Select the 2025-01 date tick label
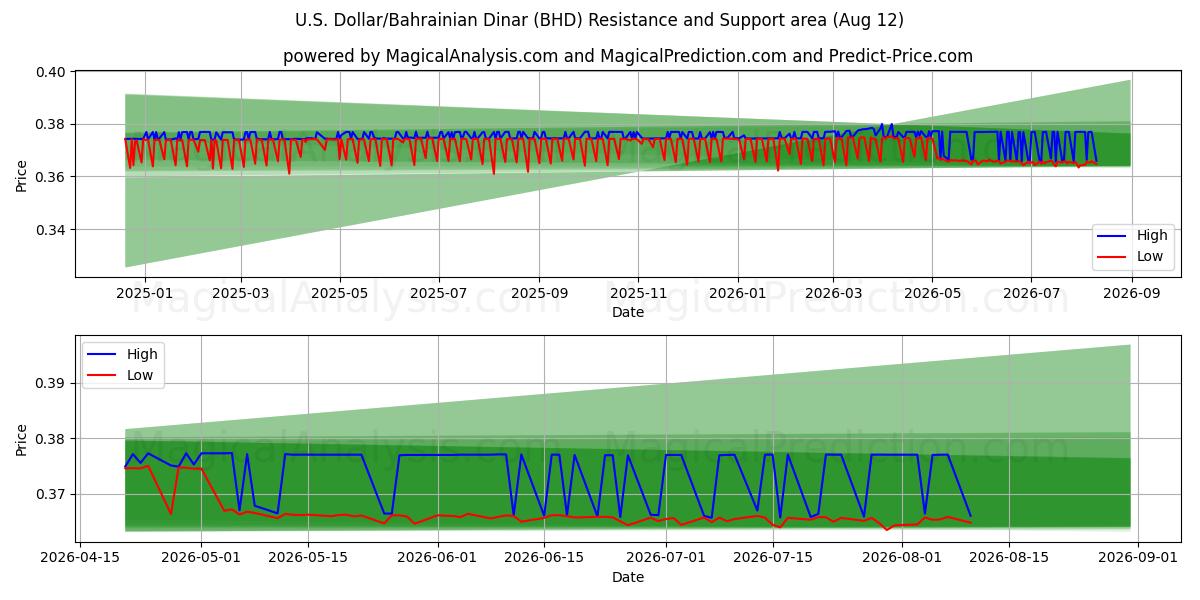Image resolution: width=1200 pixels, height=600 pixels. click(x=145, y=293)
